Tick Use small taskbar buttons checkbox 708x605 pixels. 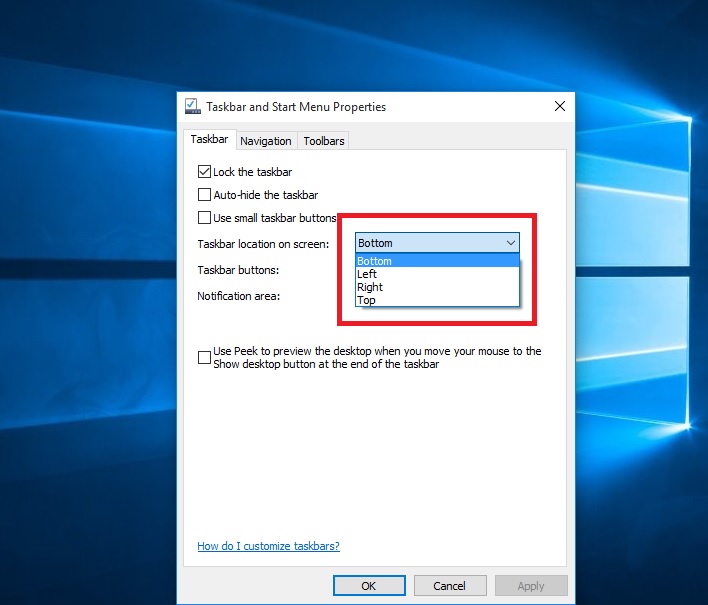[x=205, y=218]
